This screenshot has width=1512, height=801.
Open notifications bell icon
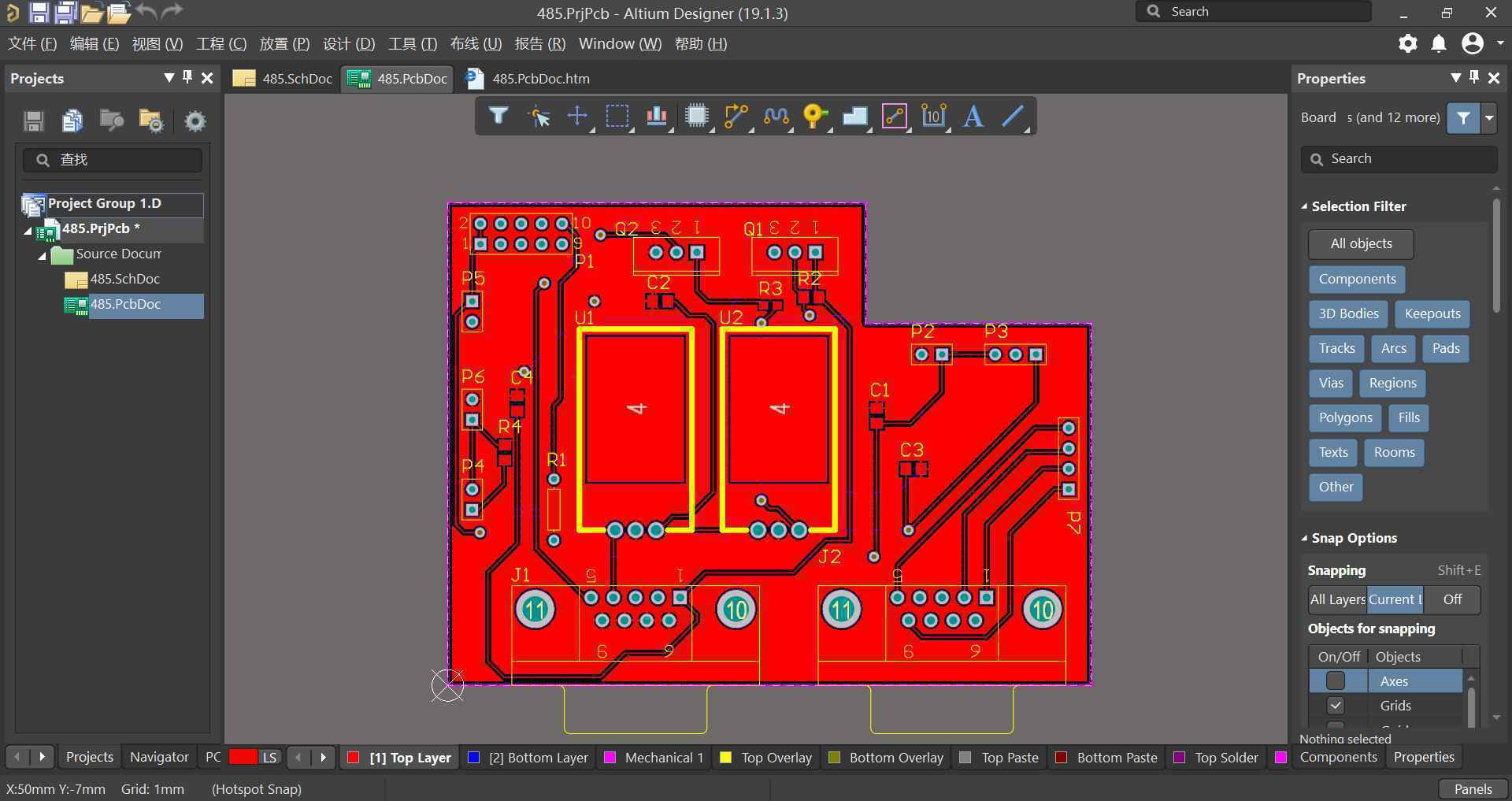click(1439, 44)
